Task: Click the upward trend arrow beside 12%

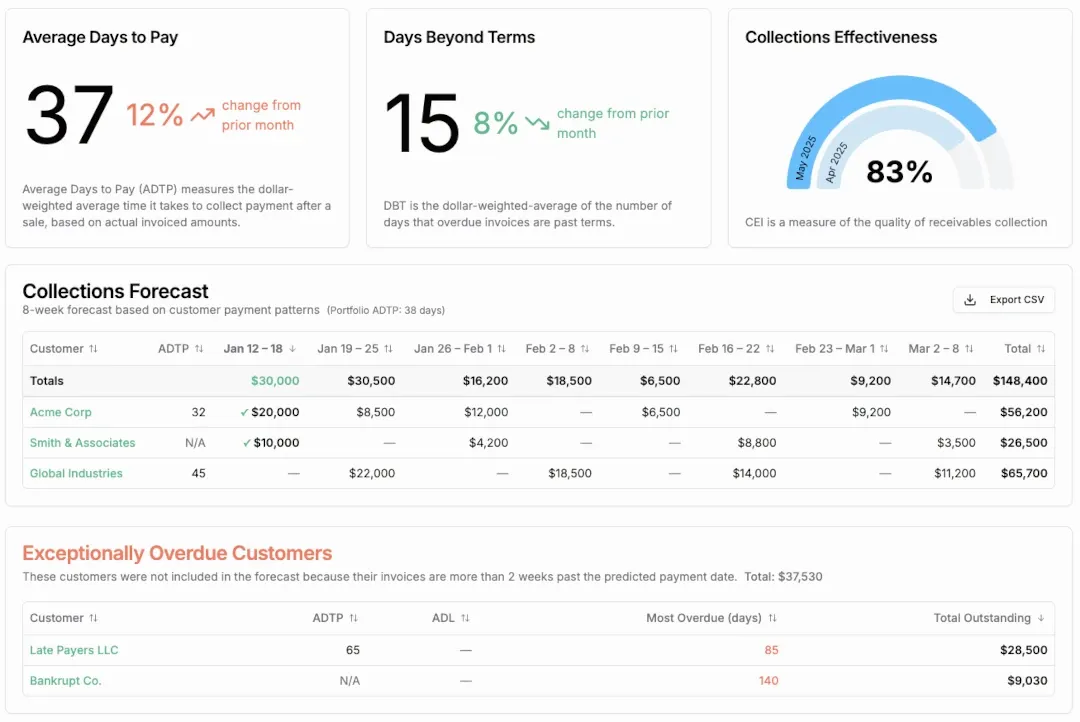Action: [202, 115]
